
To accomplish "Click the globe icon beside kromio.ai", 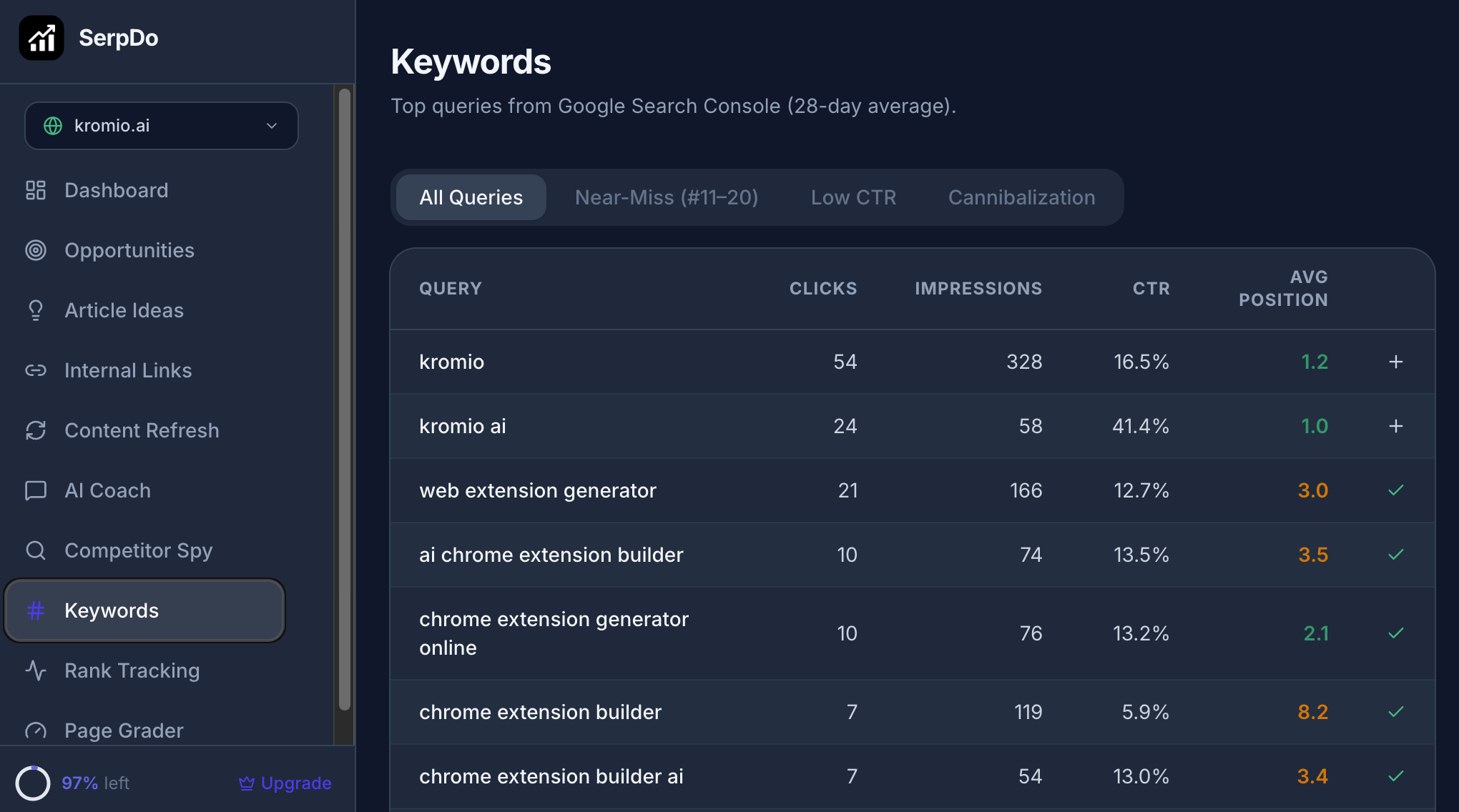I will coord(53,126).
